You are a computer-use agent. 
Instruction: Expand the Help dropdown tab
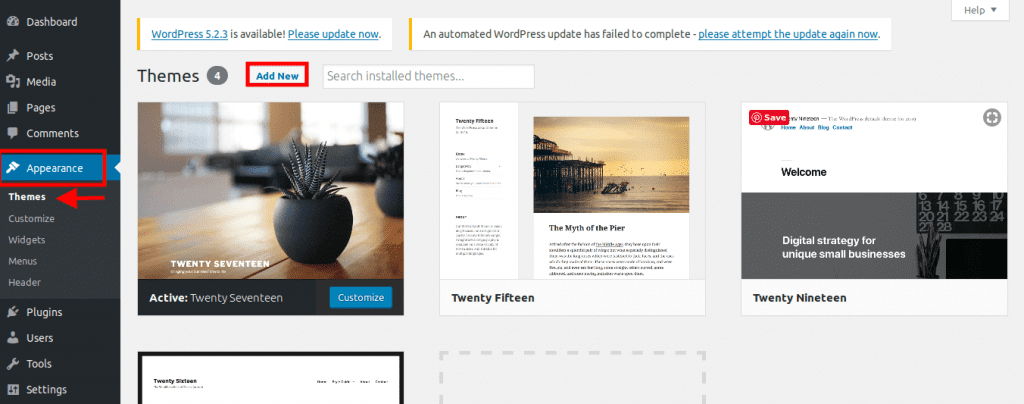point(981,10)
